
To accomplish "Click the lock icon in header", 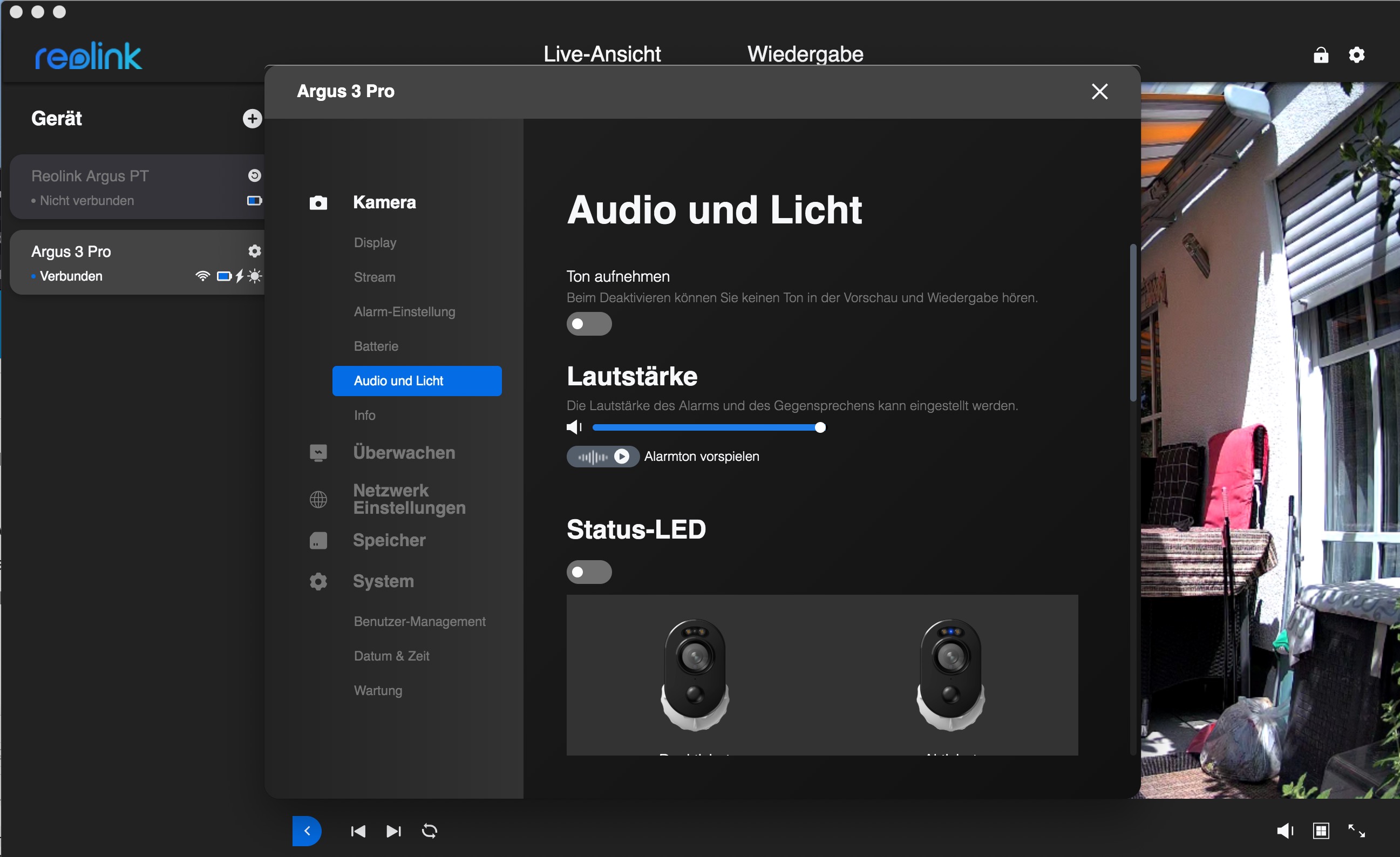I will coord(1321,55).
